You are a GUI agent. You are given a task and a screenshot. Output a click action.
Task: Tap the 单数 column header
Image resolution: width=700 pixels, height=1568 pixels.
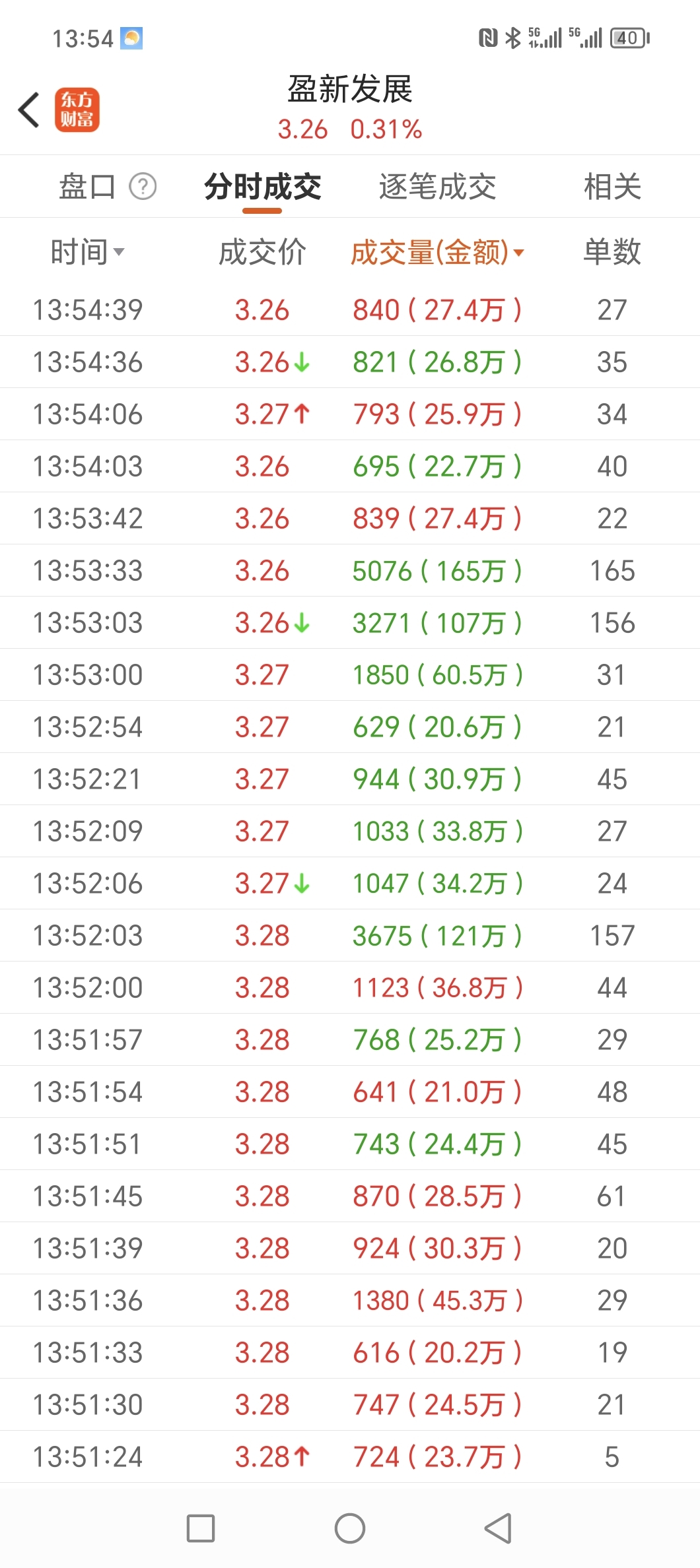612,252
